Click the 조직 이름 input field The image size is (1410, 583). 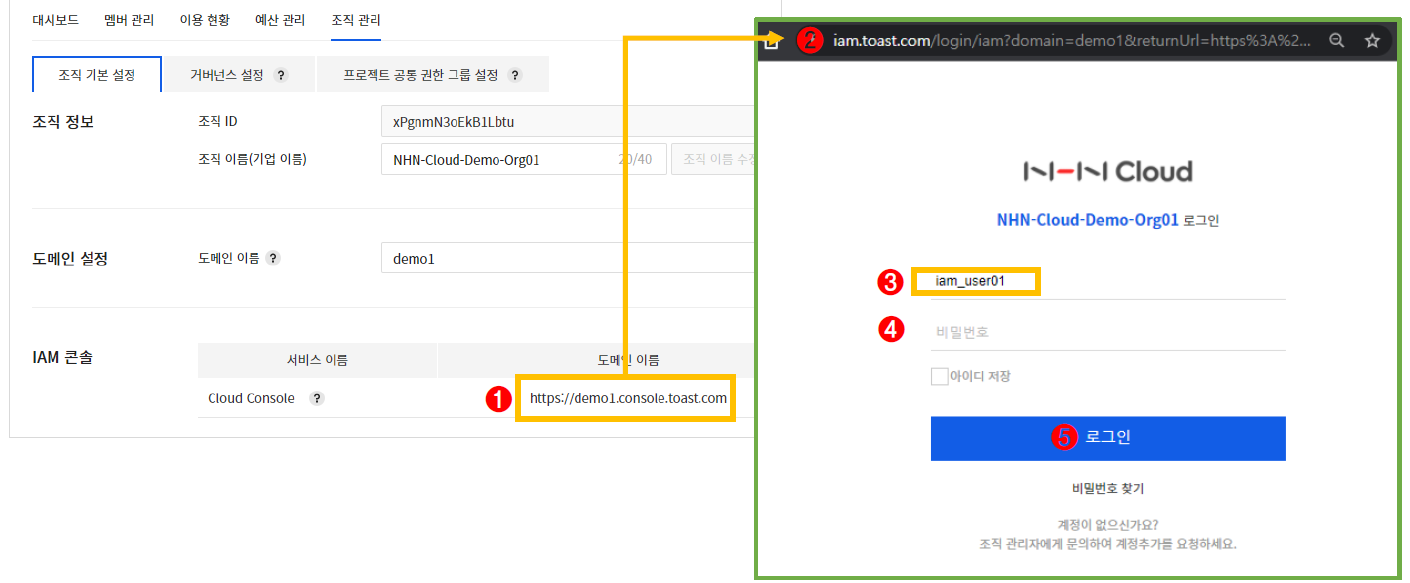click(523, 159)
